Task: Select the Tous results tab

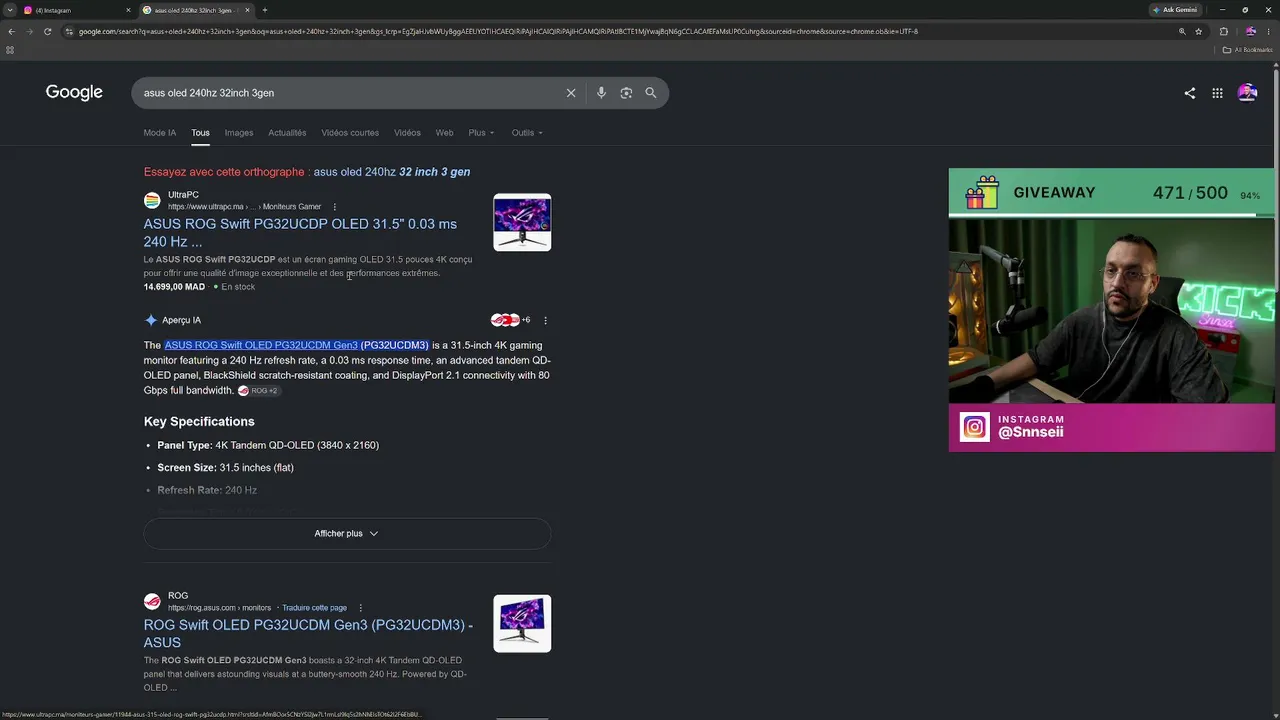Action: [x=200, y=133]
